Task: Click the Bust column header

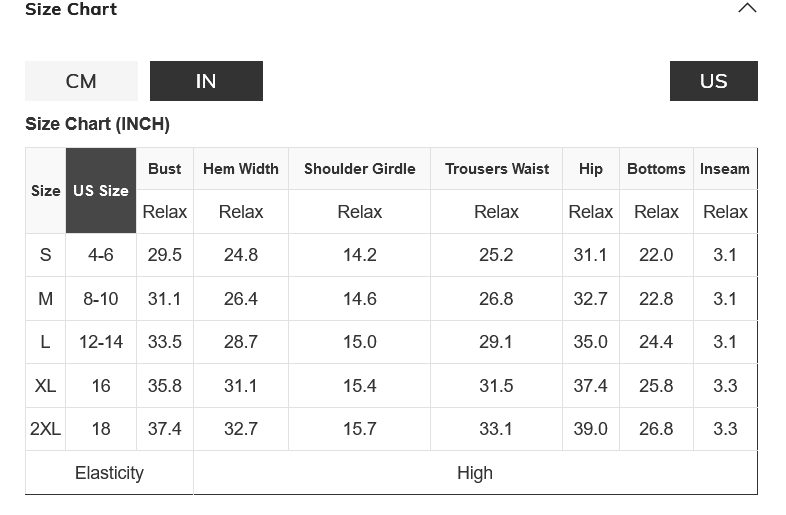Action: [x=165, y=169]
